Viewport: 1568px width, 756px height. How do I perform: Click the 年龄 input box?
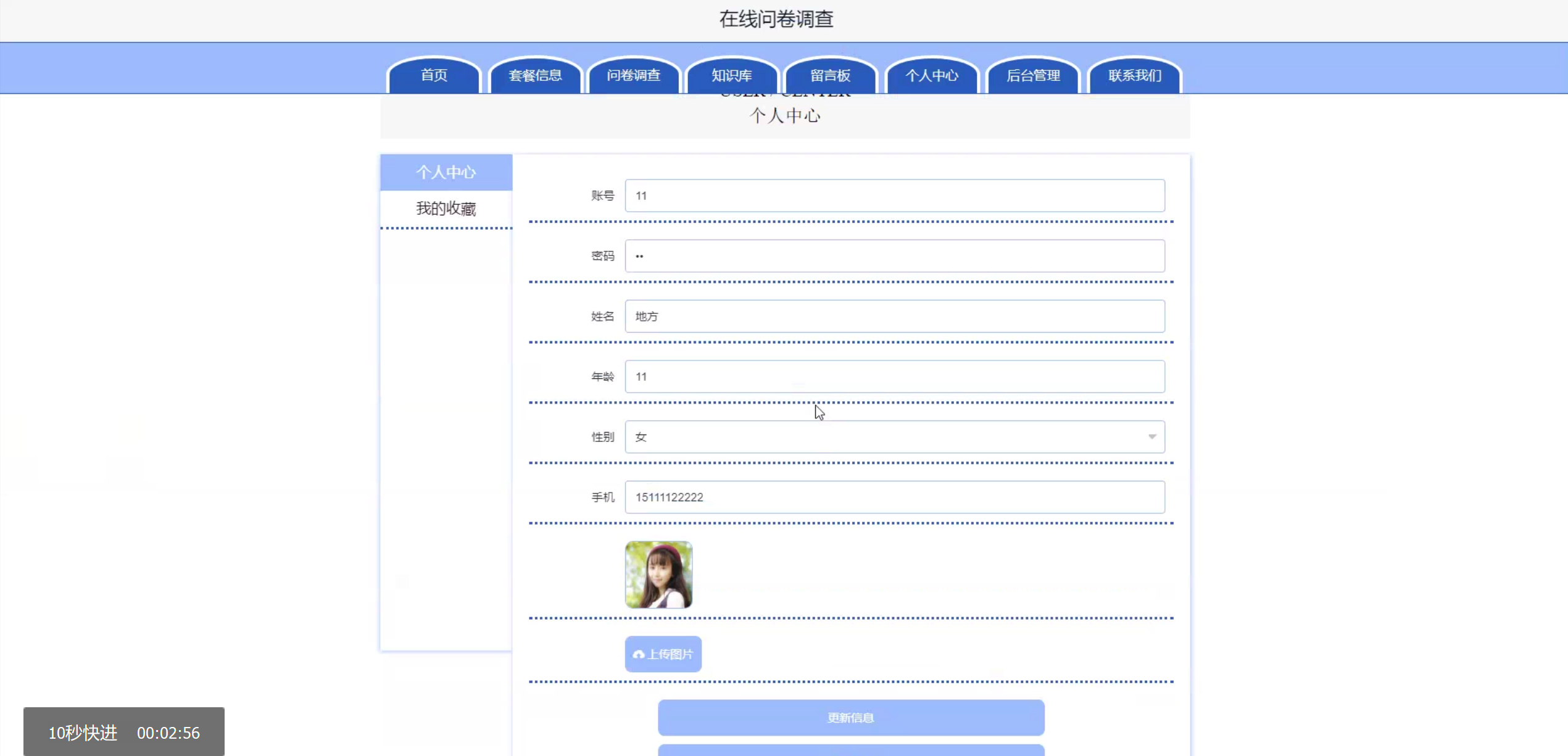point(894,376)
